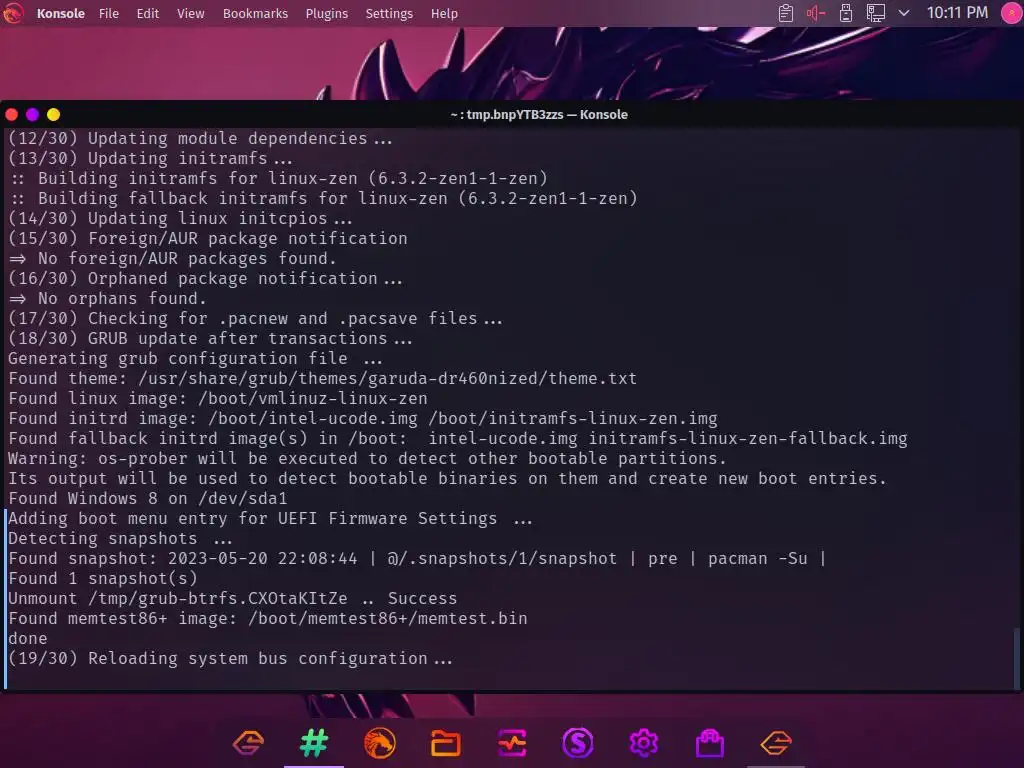Click the path '/boot/vmlinuz-linux-zen'
The height and width of the screenshot is (768, 1024).
point(313,398)
